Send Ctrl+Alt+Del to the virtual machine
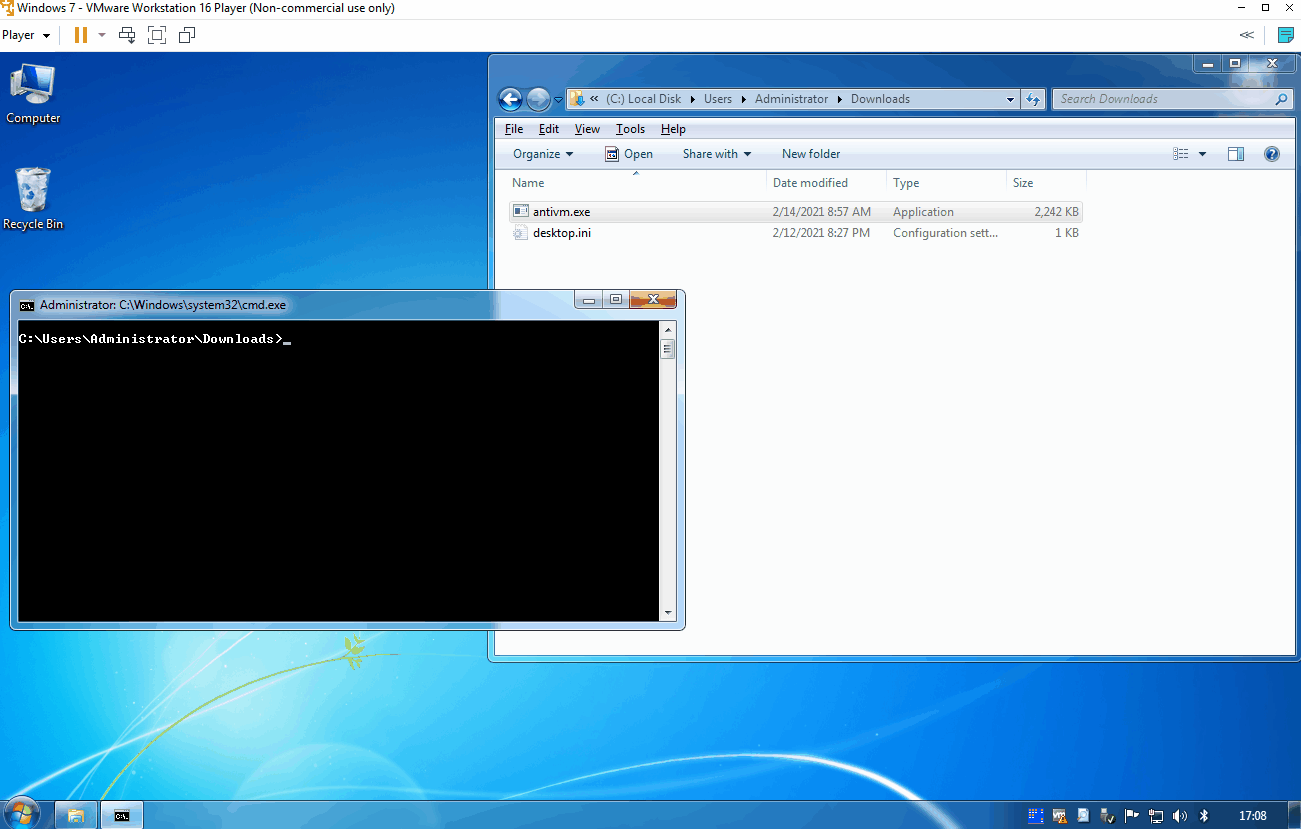 pyautogui.click(x=127, y=35)
